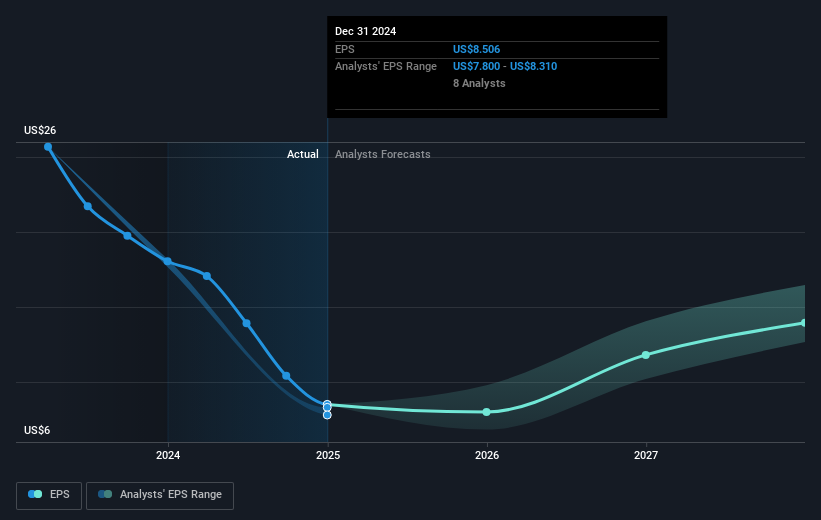
Task: Click the EPS legend color icon
Action: [35, 494]
